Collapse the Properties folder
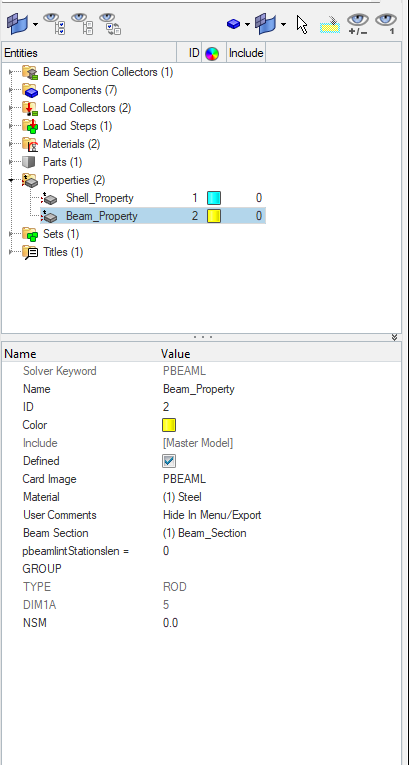This screenshot has height=765, width=409. click(11, 181)
